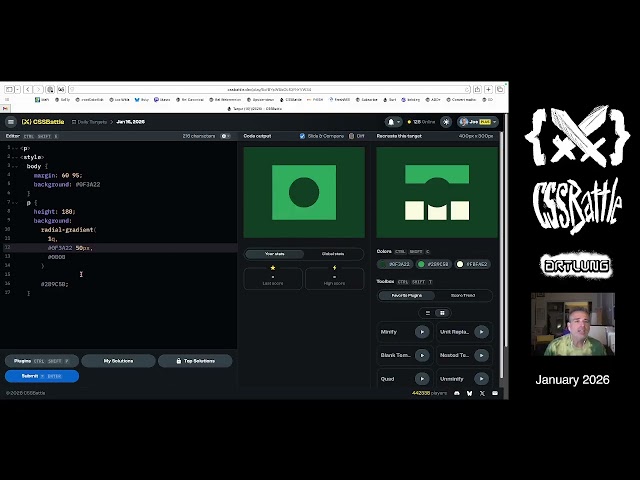
Task: Open My Solutions
Action: point(118,361)
